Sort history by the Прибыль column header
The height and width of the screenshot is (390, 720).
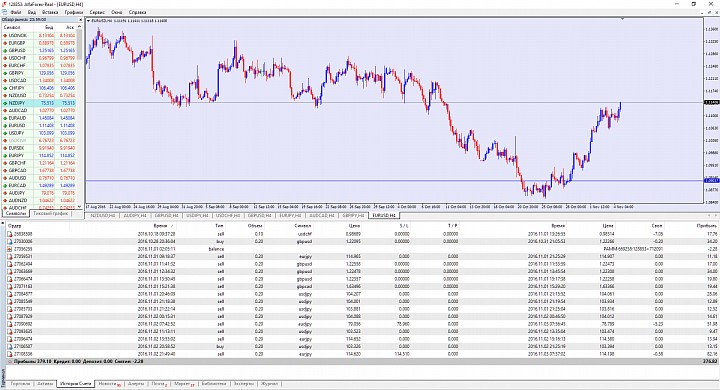(707, 226)
